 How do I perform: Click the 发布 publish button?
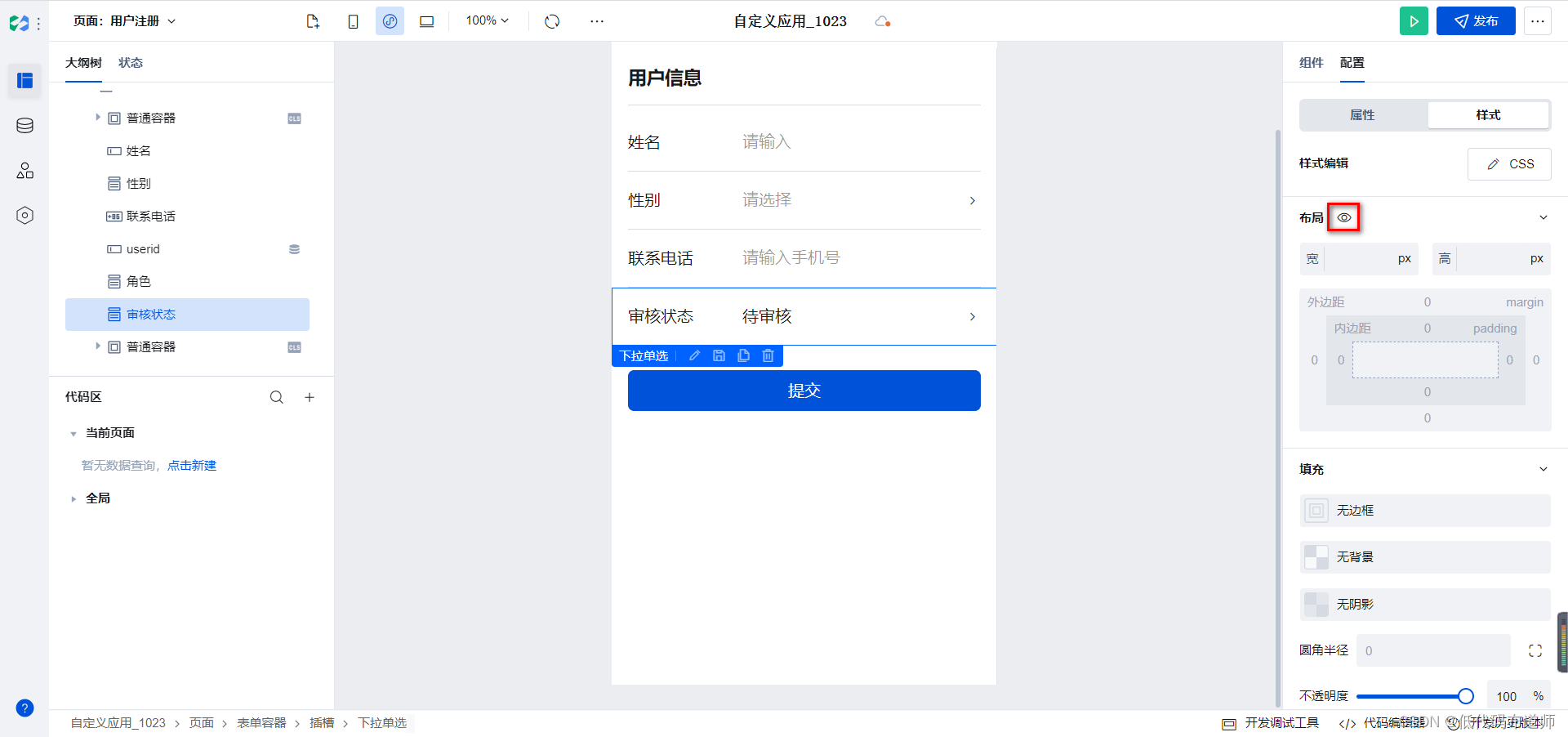[x=1476, y=20]
